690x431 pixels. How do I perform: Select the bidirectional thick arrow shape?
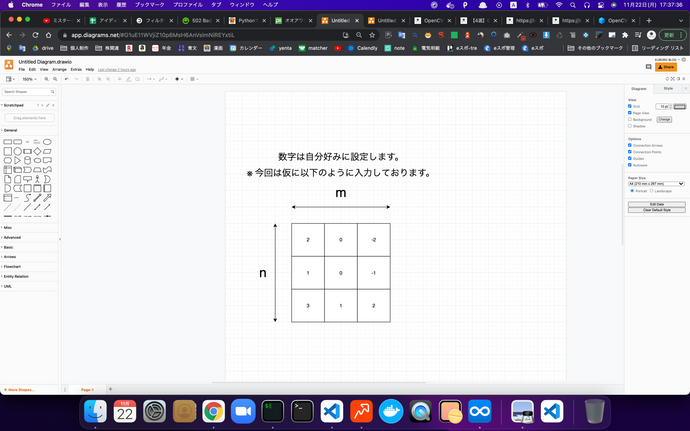coord(37,198)
